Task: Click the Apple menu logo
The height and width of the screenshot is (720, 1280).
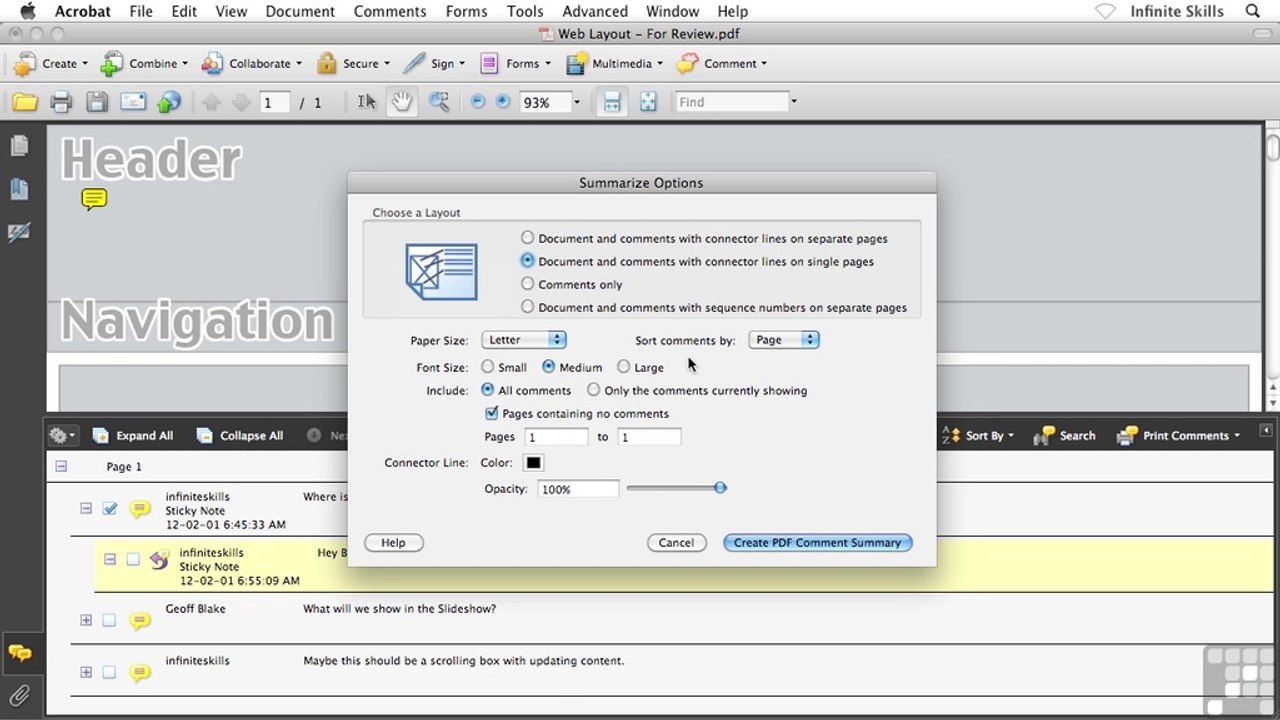Action: pos(27,11)
